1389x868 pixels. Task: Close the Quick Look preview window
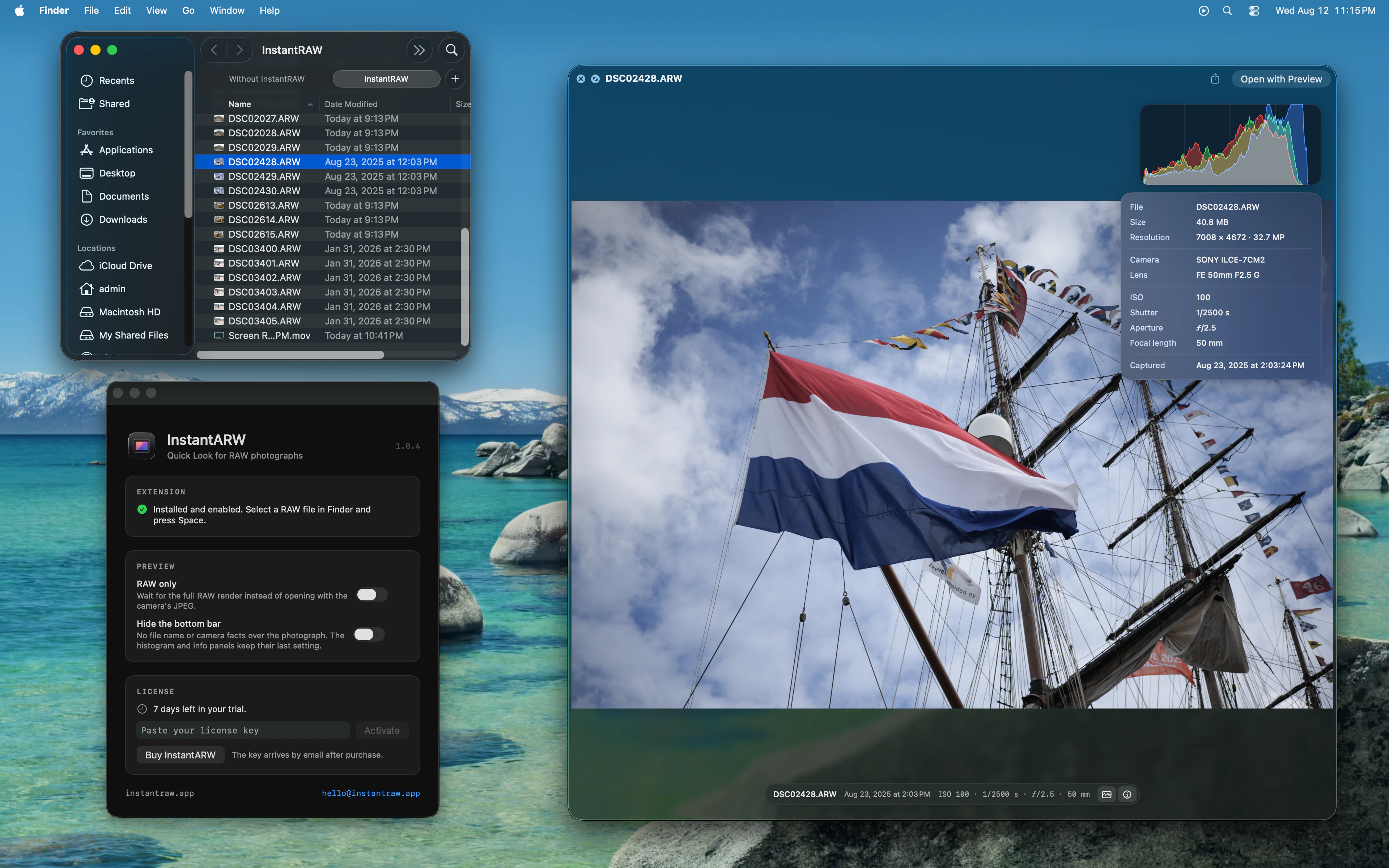pos(581,78)
